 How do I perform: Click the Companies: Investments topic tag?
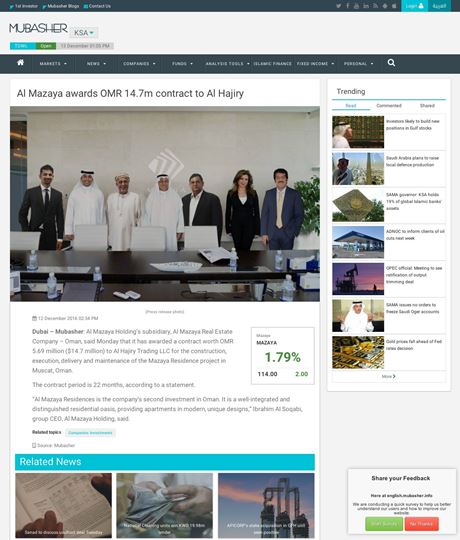coord(90,433)
